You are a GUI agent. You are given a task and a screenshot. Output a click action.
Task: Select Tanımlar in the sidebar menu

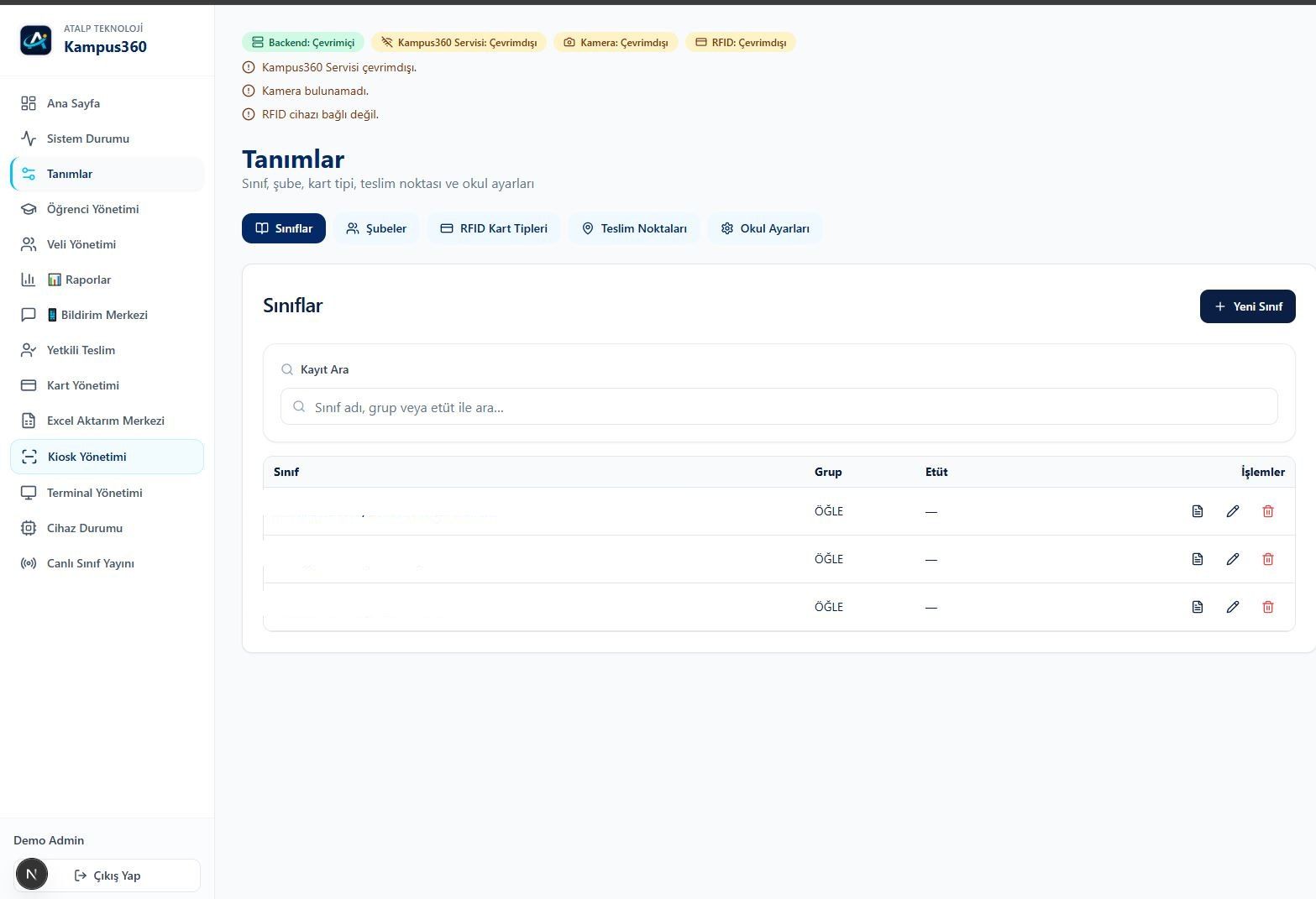[107, 174]
